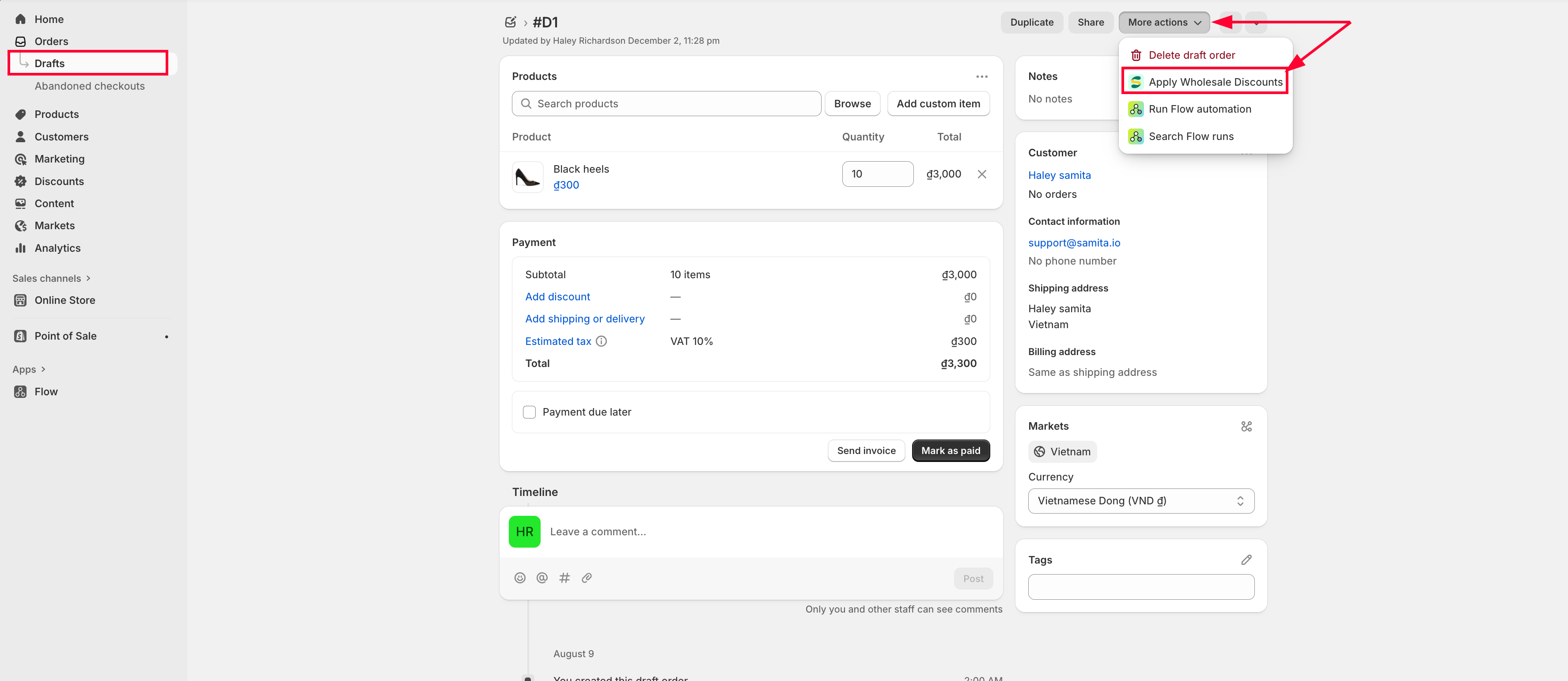Image resolution: width=1568 pixels, height=681 pixels.
Task: Click the trash icon beside Delete draft order
Action: [x=1135, y=55]
